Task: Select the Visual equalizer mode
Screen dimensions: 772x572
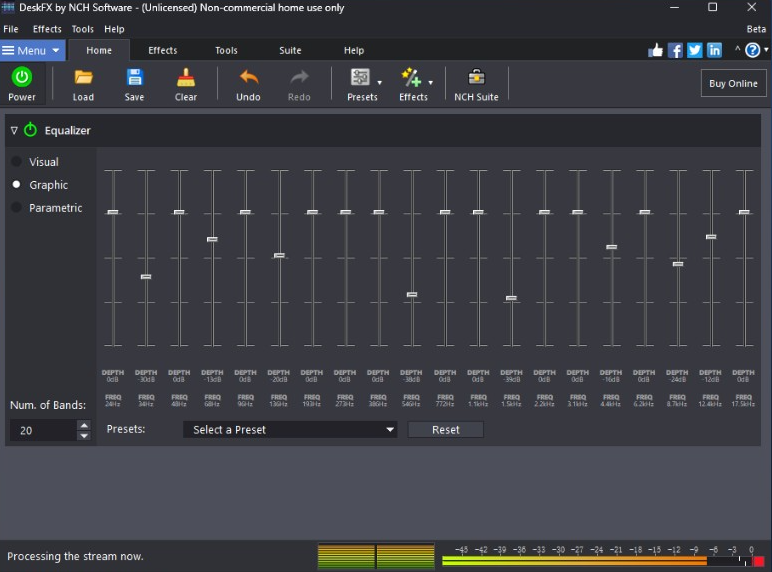Action: click(16, 161)
